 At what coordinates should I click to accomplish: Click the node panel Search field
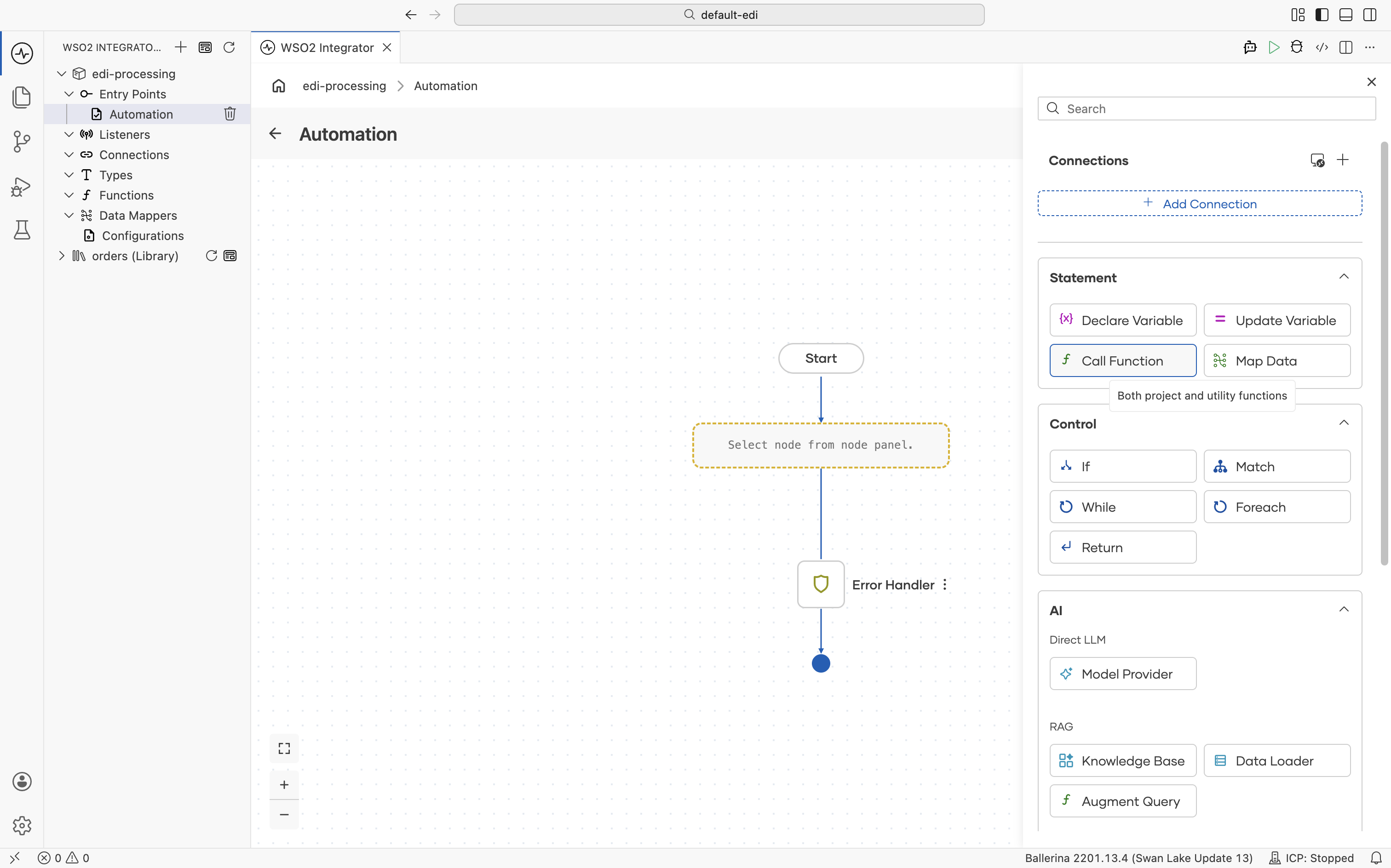1207,108
